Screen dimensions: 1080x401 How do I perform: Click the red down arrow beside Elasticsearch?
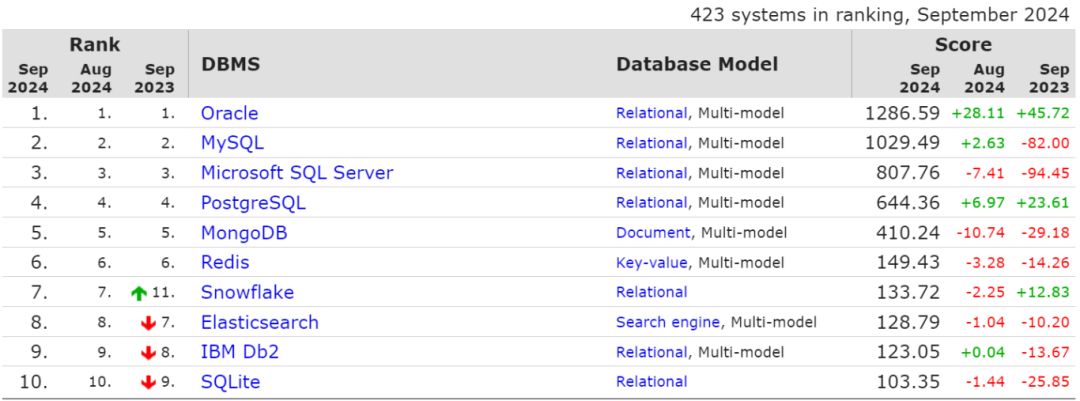[x=148, y=323]
